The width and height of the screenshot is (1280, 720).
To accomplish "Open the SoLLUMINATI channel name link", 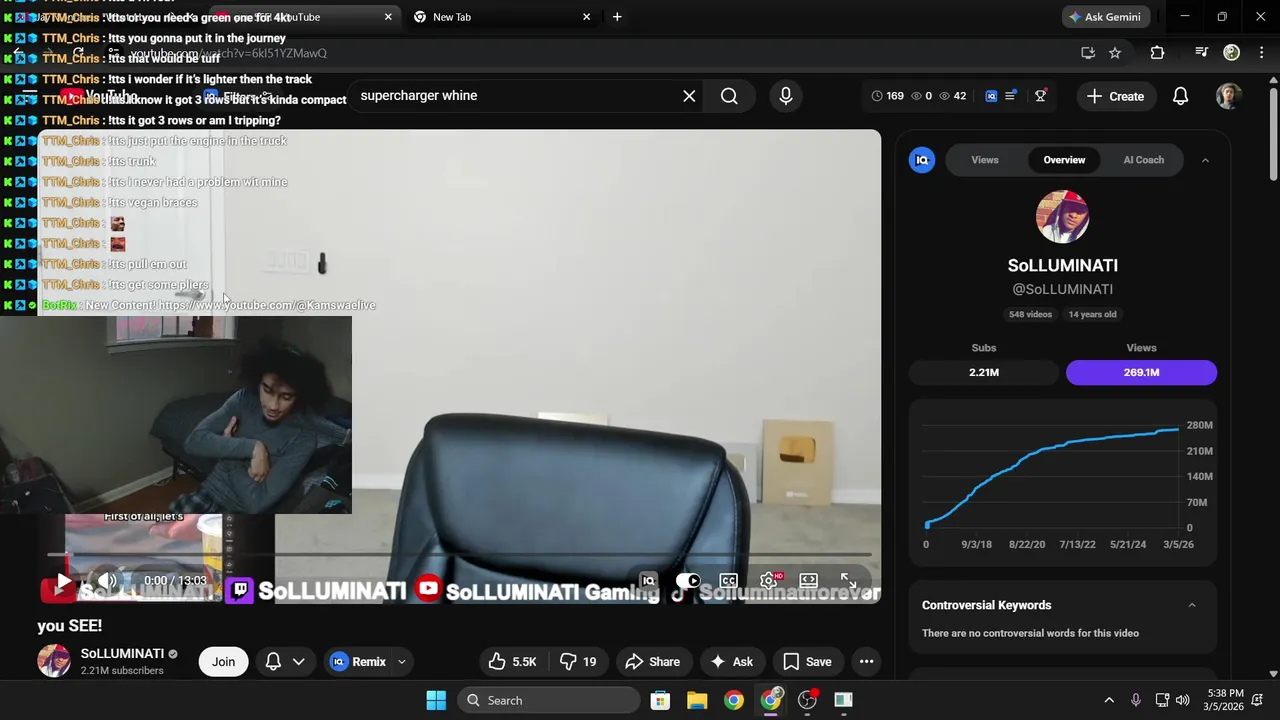I will coord(122,653).
